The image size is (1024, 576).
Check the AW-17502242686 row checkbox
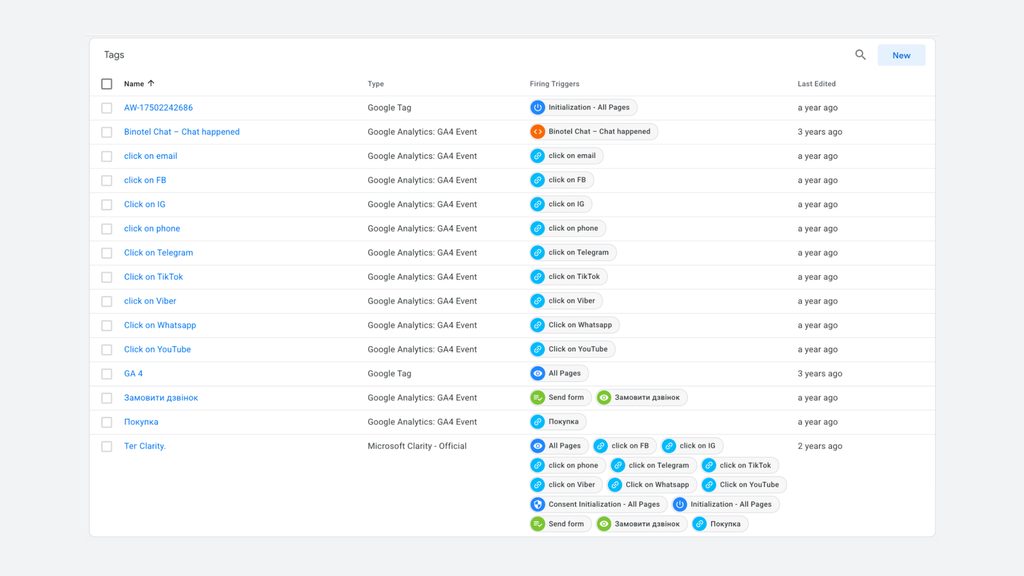(x=106, y=108)
